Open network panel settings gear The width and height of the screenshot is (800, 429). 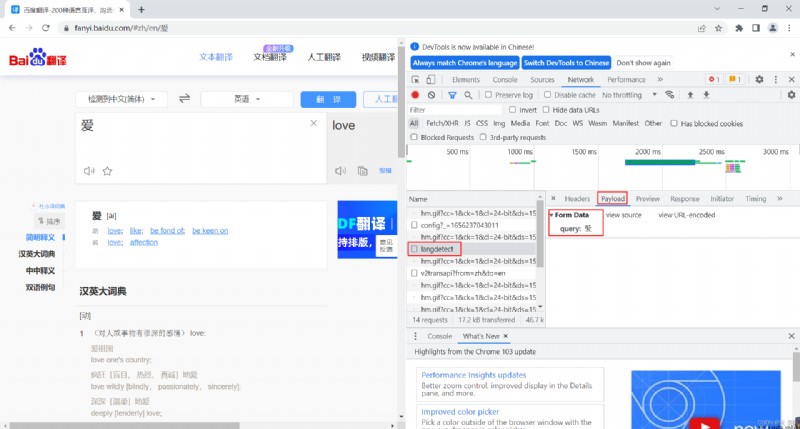(791, 95)
